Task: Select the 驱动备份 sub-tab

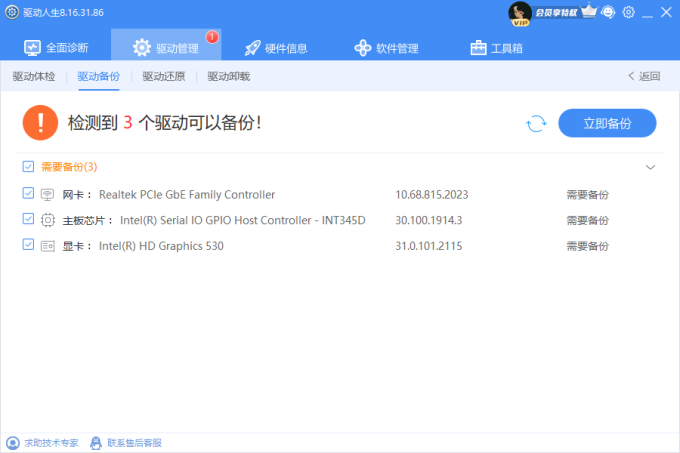Action: tap(98, 76)
